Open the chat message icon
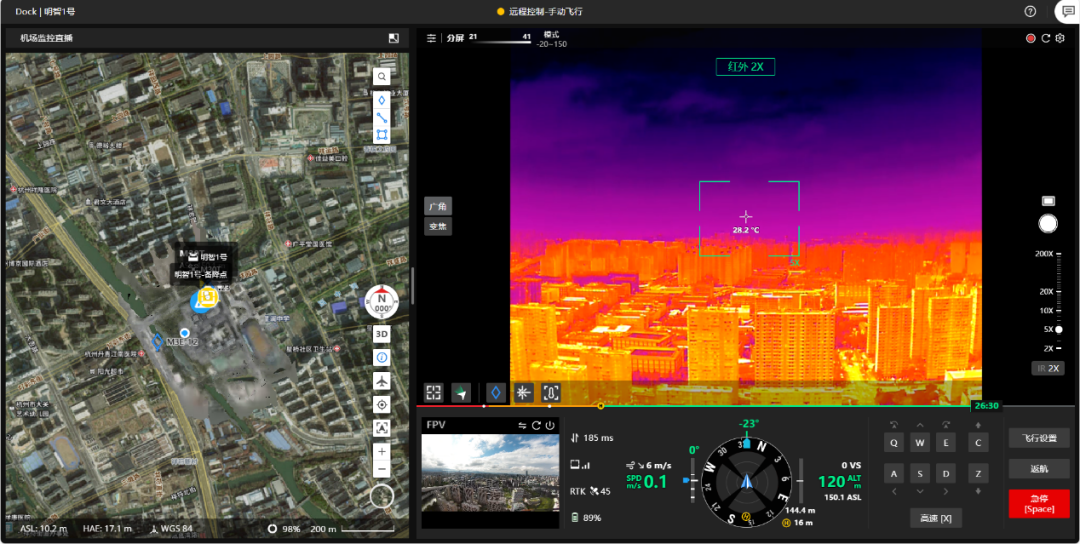The width and height of the screenshot is (1080, 544). coord(1068,12)
